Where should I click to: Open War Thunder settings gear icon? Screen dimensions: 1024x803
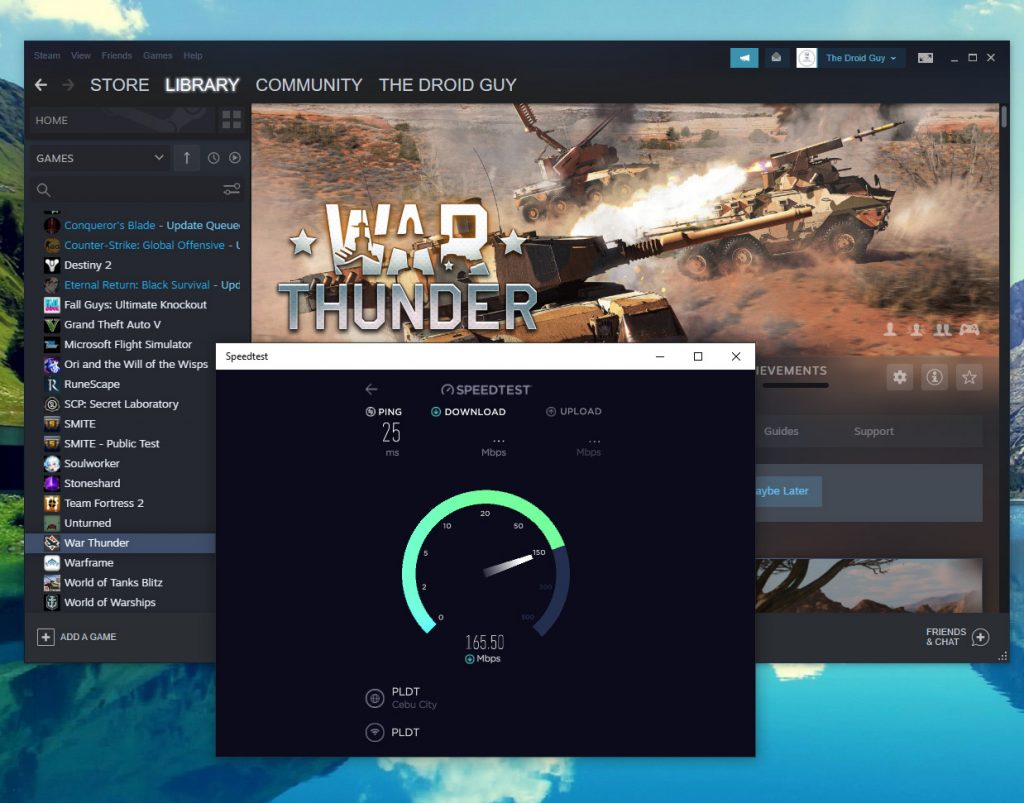point(900,377)
